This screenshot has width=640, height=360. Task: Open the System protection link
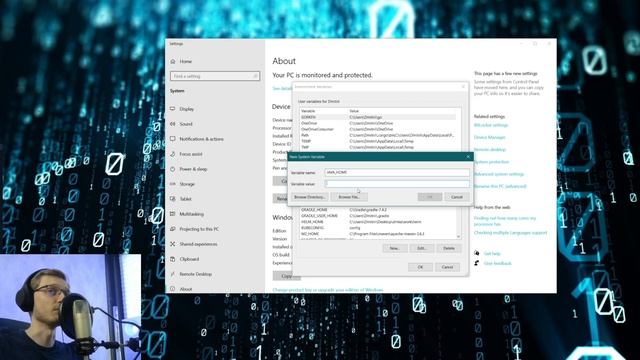pos(491,162)
